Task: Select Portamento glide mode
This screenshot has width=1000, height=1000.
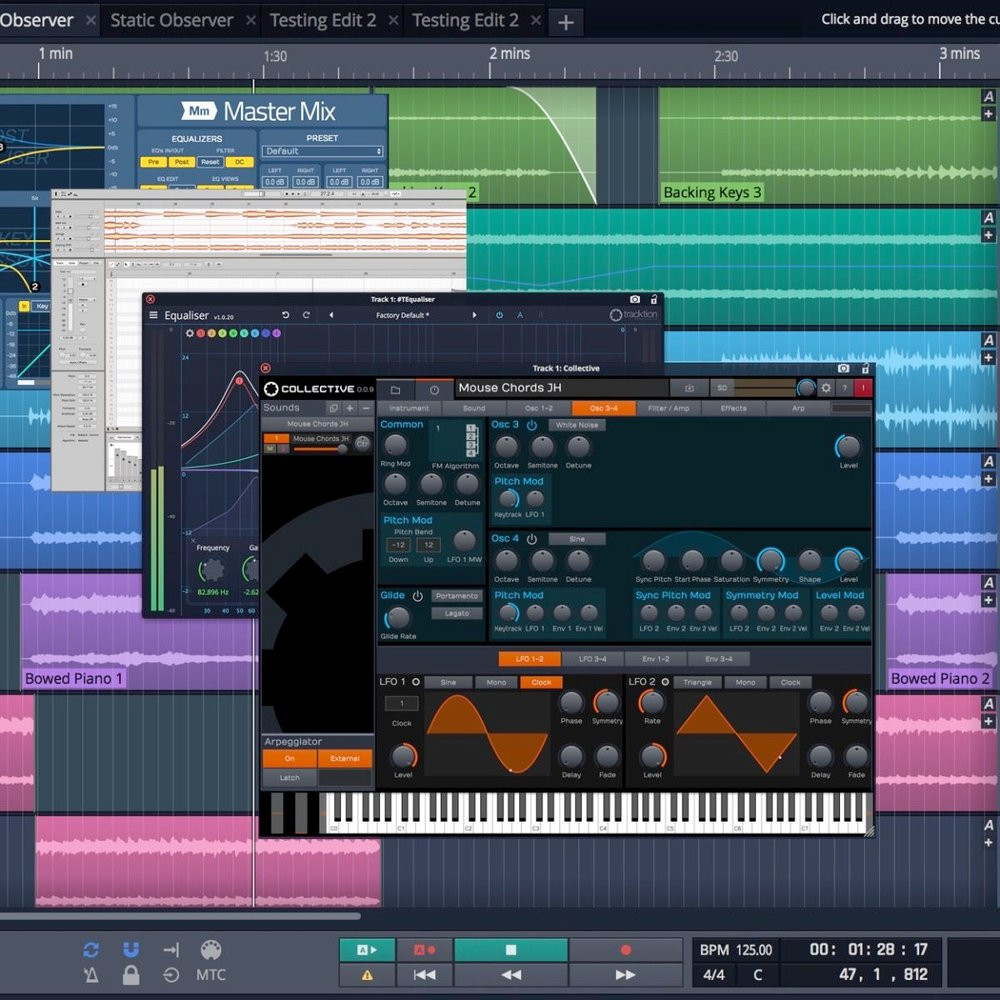Action: click(457, 596)
